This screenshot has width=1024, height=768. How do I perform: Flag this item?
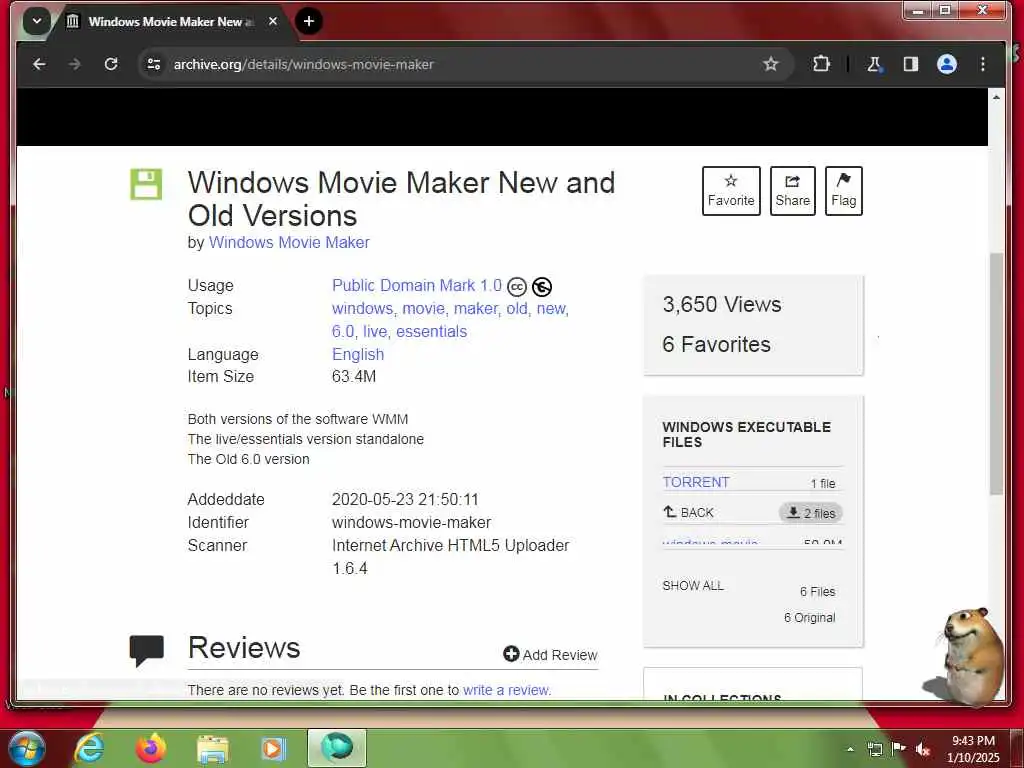(x=843, y=191)
